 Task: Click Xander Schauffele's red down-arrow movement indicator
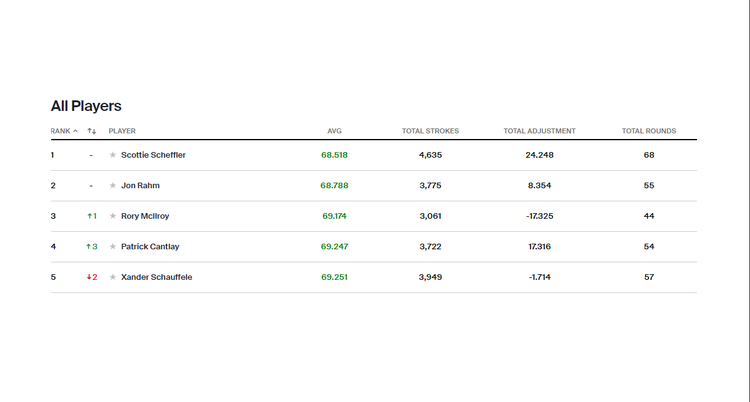[x=91, y=277]
